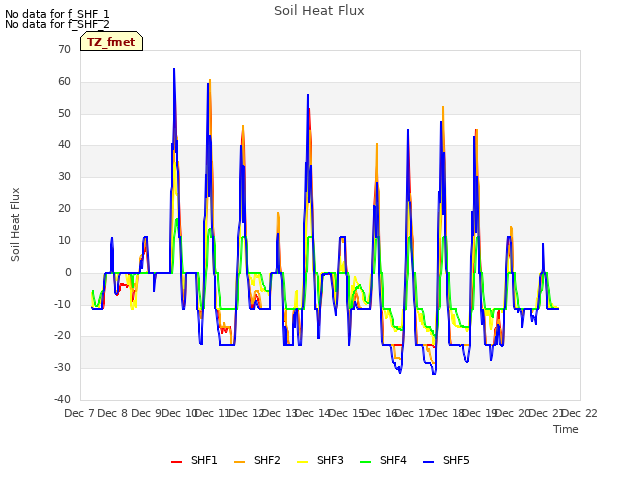This screenshot has width=640, height=480.
Task: Click the -40 y-axis tick label
Action: point(63,399)
